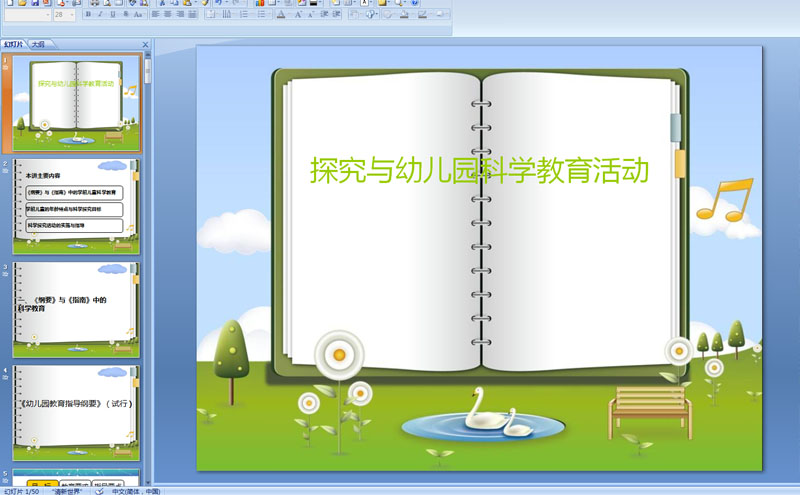Open the Shape Effects tool
This screenshot has height=495, width=800.
[x=439, y=14]
